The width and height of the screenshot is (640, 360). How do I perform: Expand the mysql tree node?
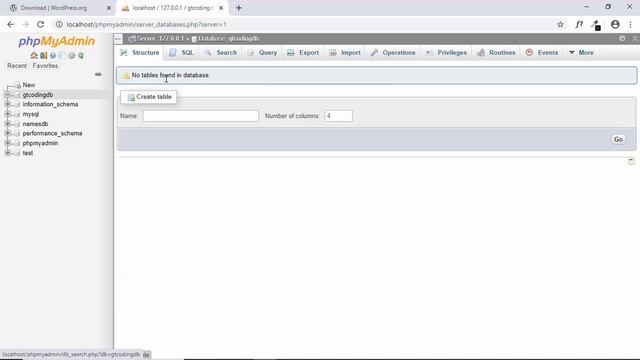coord(7,114)
